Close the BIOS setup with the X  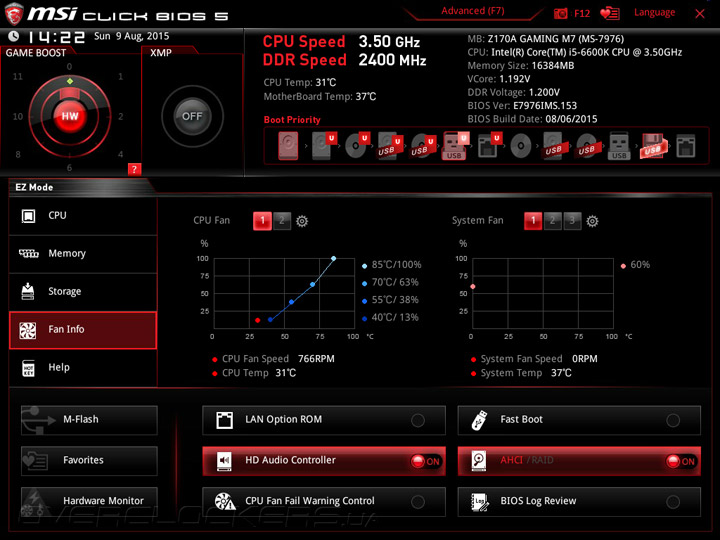[x=700, y=14]
